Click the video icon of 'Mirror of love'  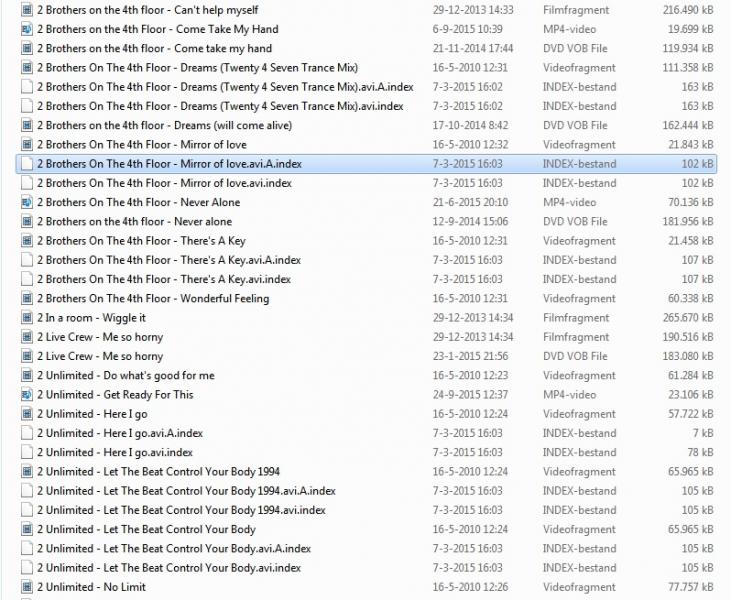(27, 145)
